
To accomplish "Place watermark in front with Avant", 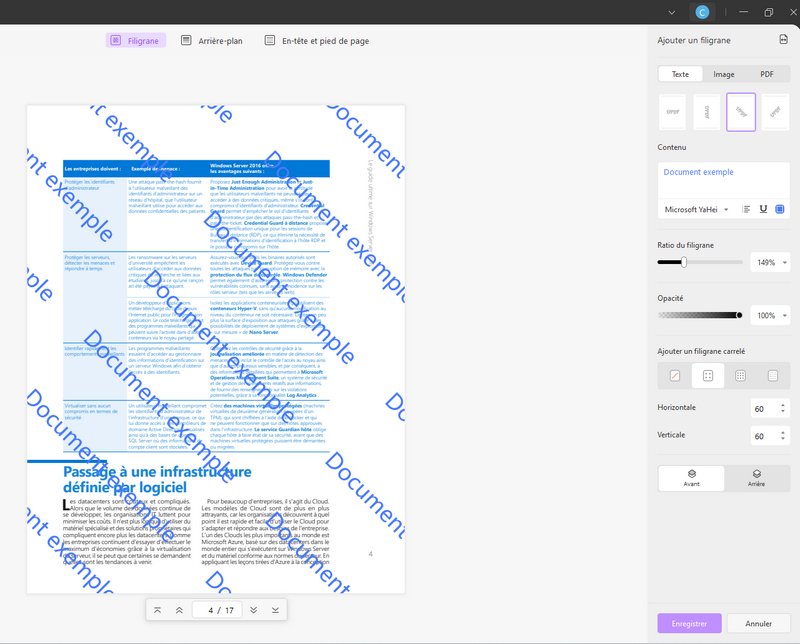I will tap(691, 478).
